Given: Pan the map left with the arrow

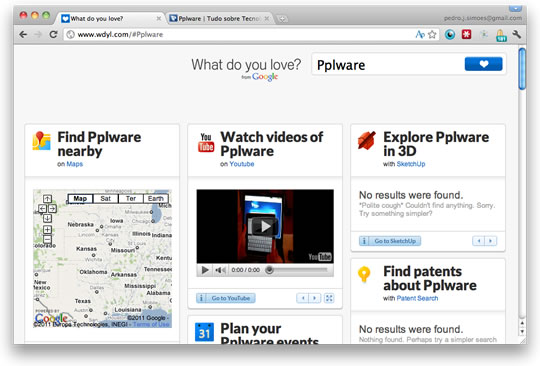Looking at the screenshot, I should (x=42, y=208).
